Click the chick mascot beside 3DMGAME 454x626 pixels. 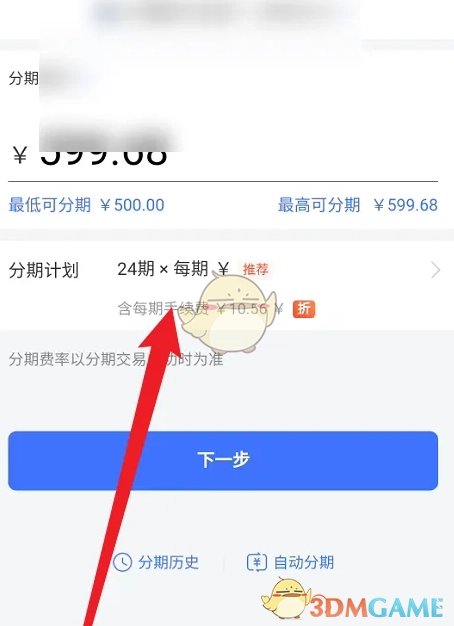(285, 598)
